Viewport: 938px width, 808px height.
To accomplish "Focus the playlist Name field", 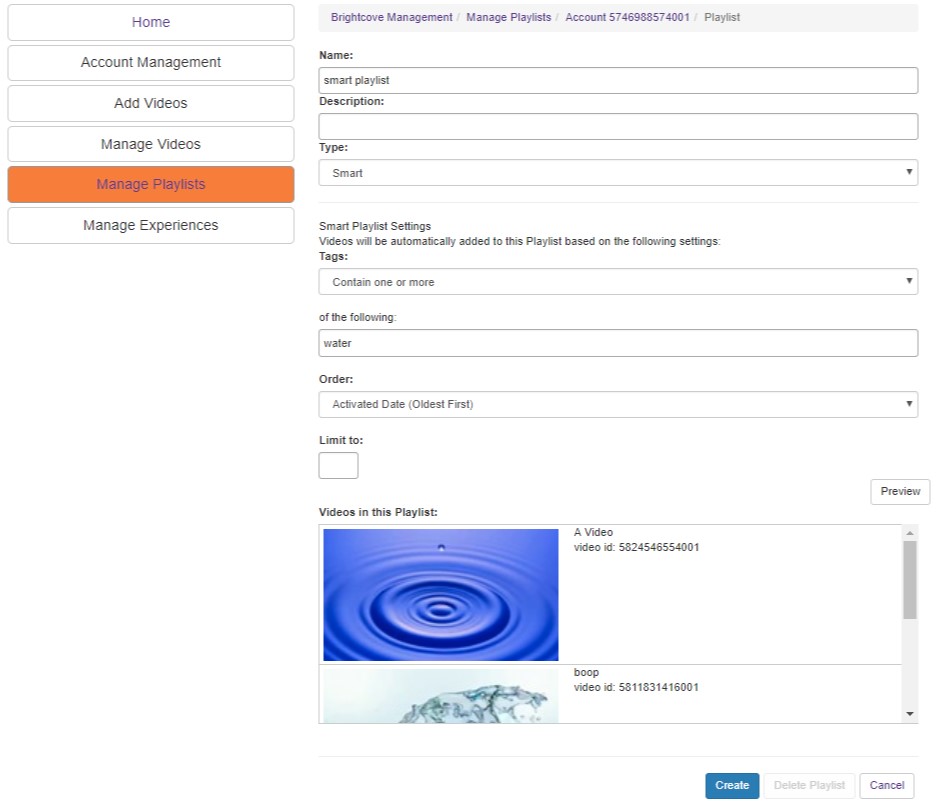I will (x=618, y=80).
